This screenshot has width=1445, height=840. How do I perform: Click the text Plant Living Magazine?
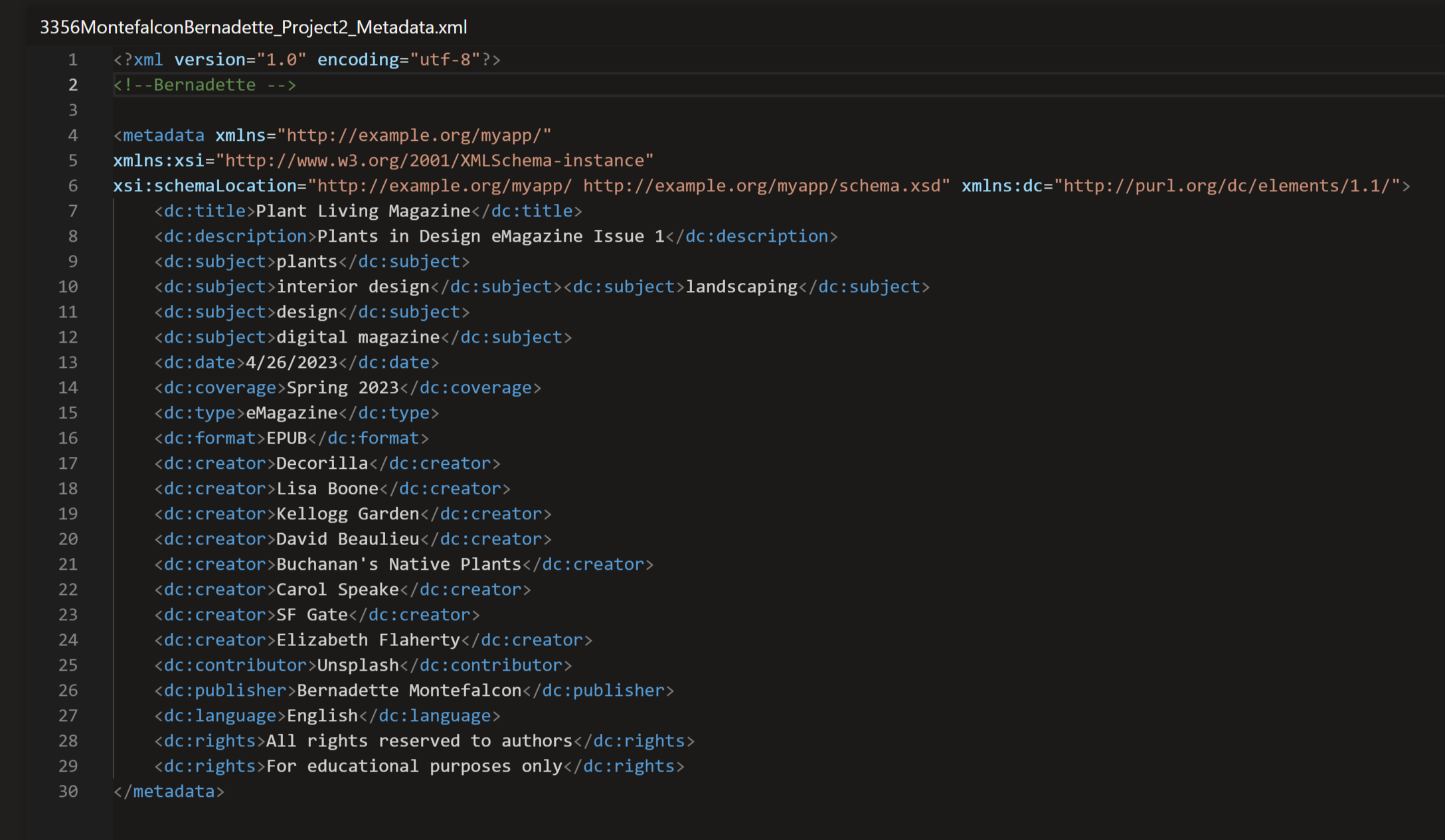(363, 211)
